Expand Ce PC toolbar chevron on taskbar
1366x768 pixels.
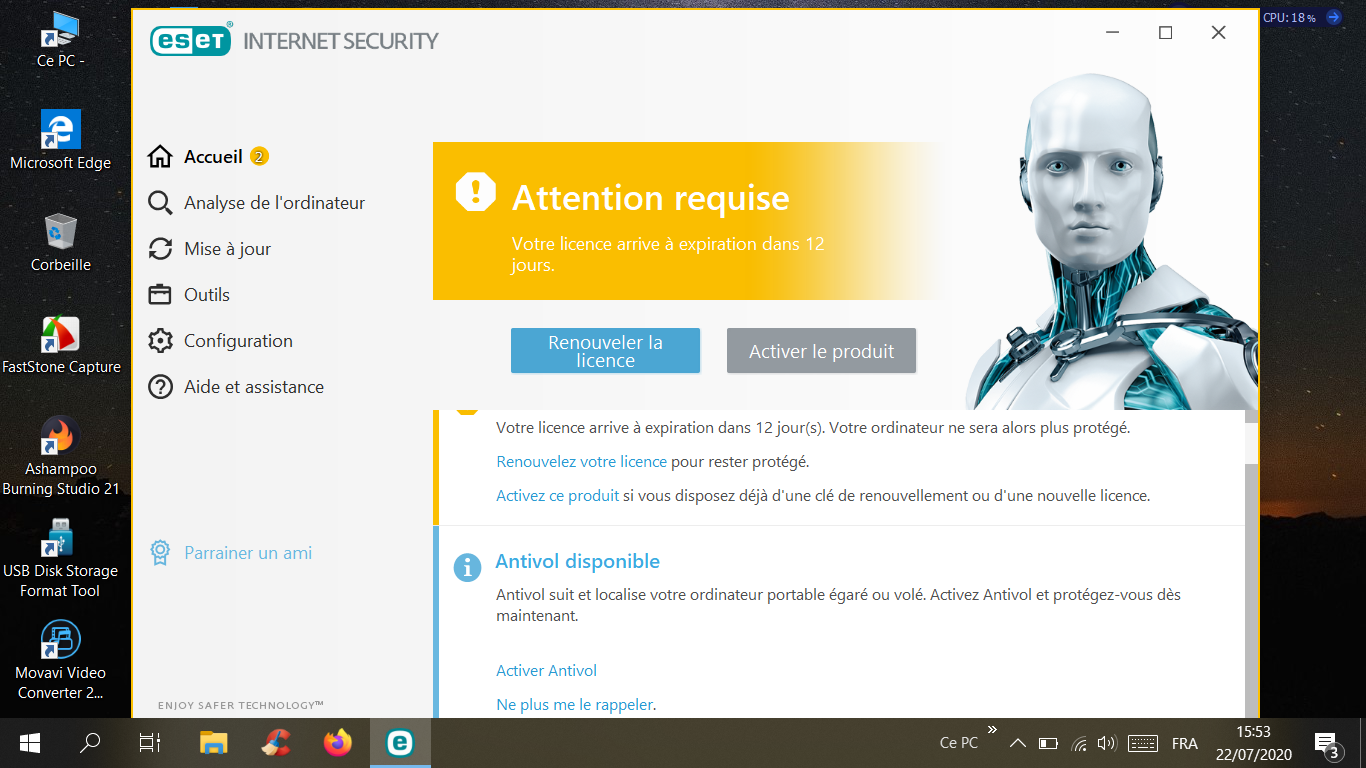[993, 730]
